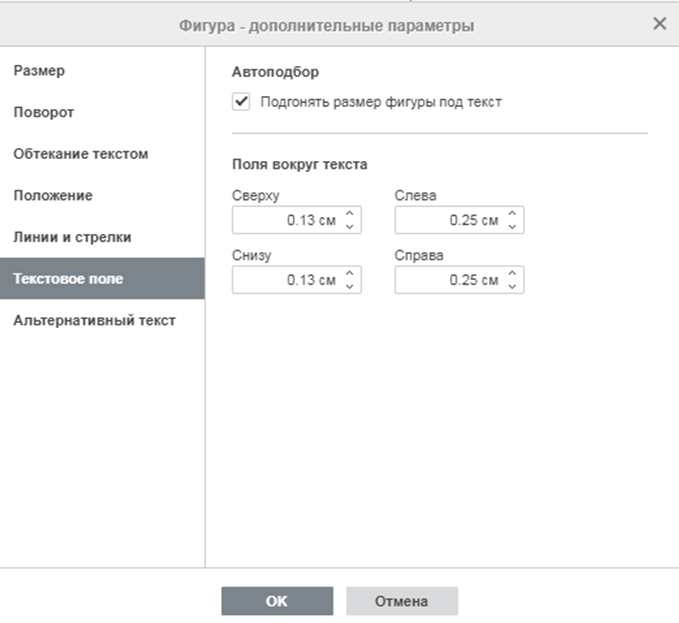679x623 pixels.
Task: Click the Поля вокруг текста heading
Action: [x=300, y=165]
